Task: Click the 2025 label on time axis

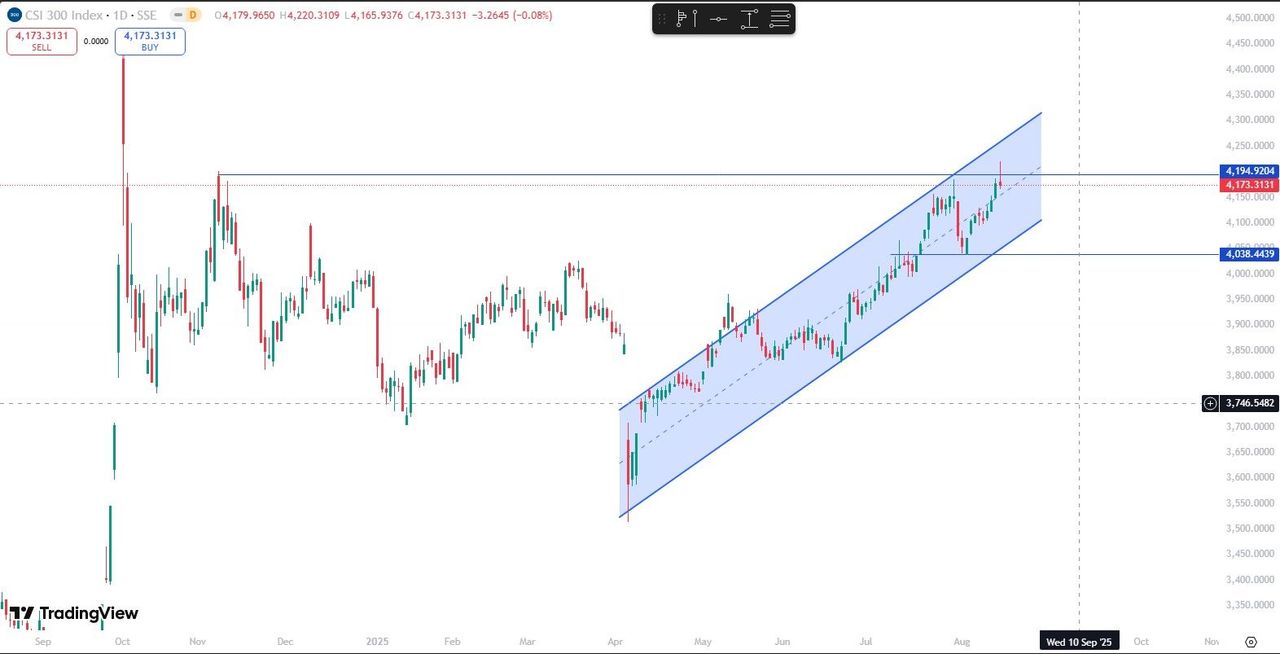Action: point(377,642)
